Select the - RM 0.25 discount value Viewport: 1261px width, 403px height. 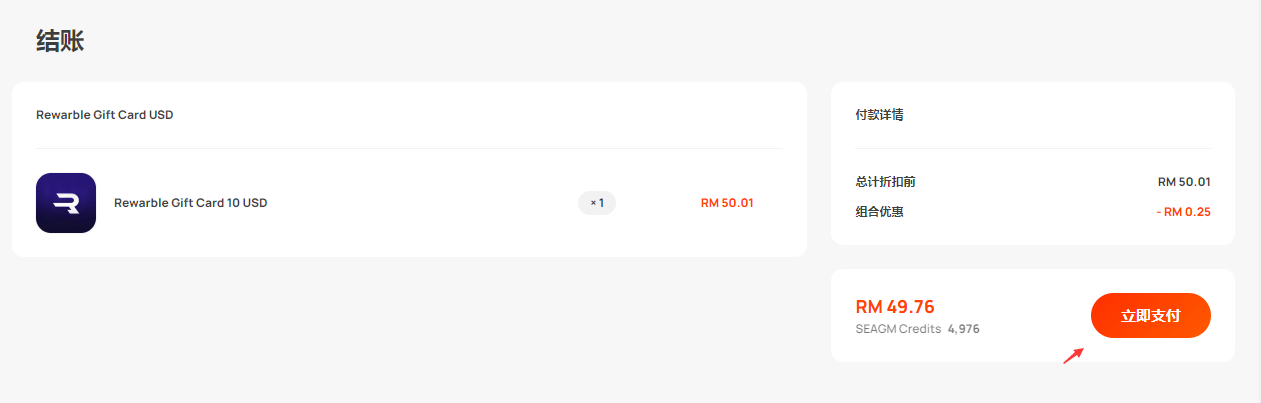coord(1183,212)
